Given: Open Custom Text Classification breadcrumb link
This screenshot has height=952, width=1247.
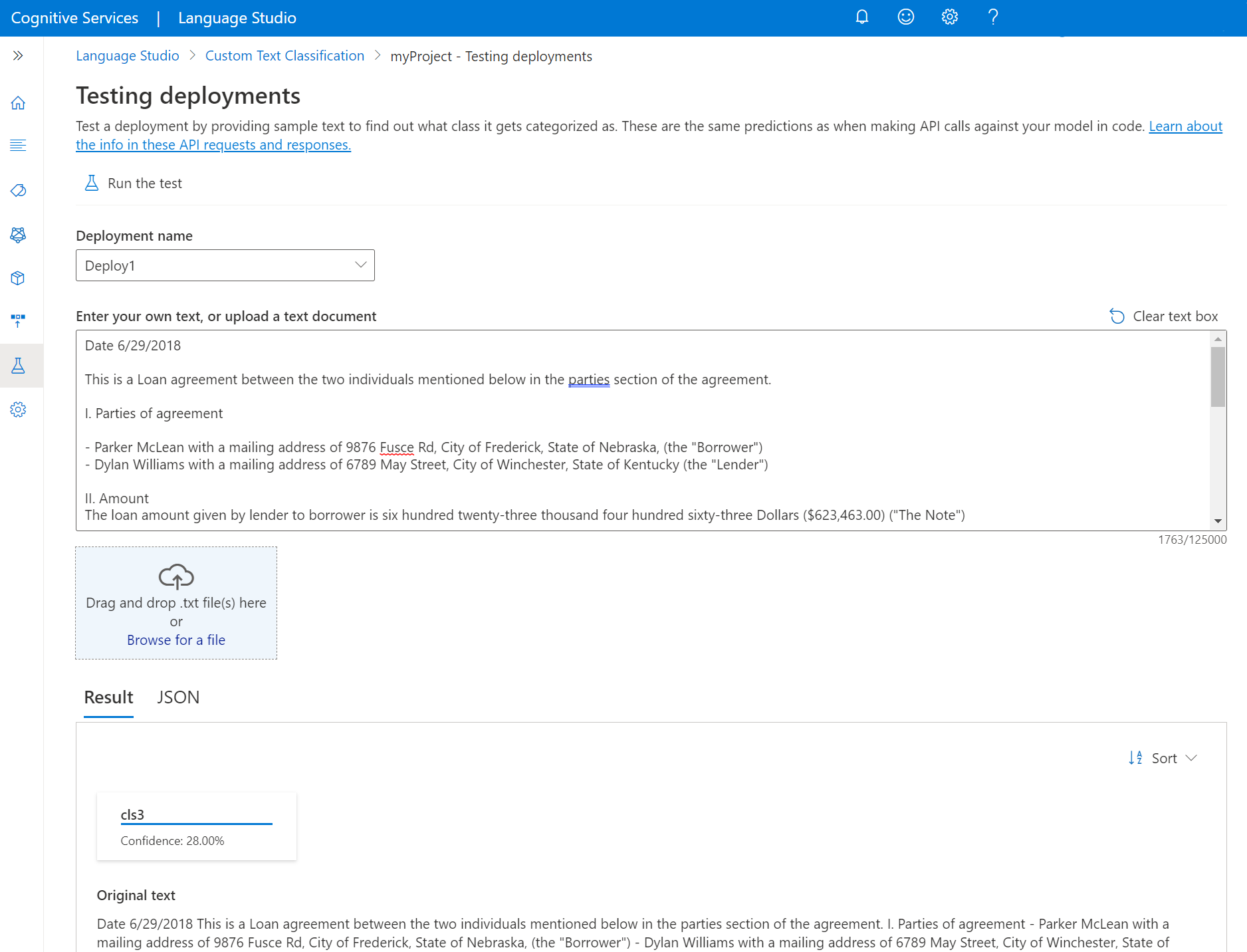Looking at the screenshot, I should [284, 56].
